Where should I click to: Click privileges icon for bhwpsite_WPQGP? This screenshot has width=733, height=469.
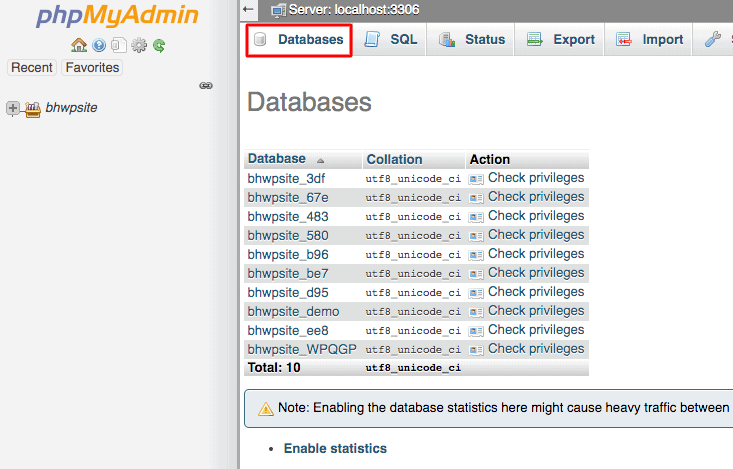click(476, 350)
